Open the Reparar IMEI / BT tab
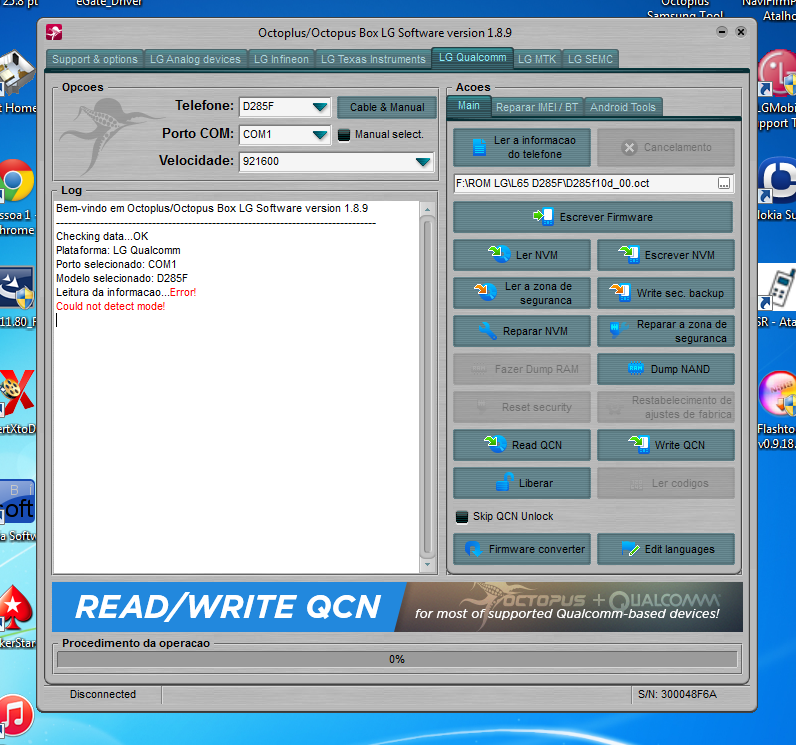796x745 pixels. click(x=537, y=107)
